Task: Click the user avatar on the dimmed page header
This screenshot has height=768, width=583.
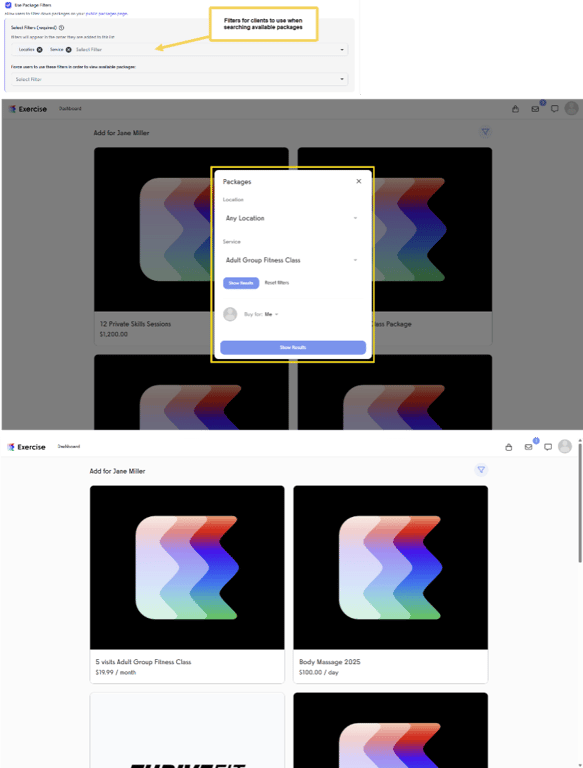Action: click(572, 108)
